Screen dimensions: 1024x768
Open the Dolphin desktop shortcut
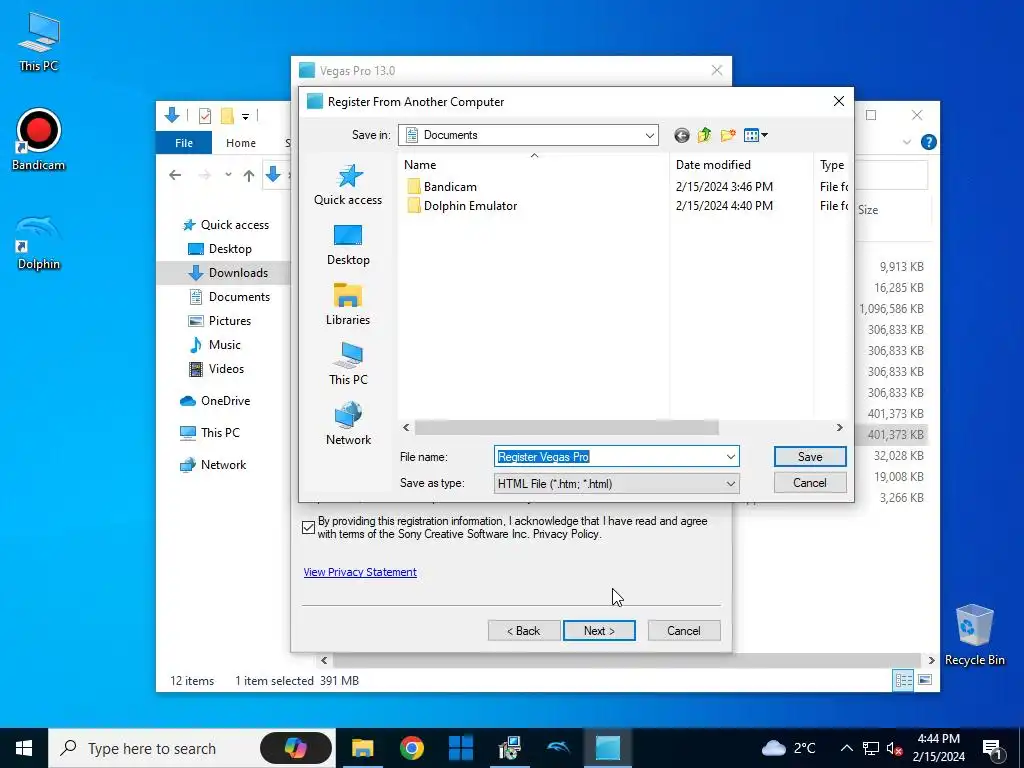pyautogui.click(x=39, y=242)
